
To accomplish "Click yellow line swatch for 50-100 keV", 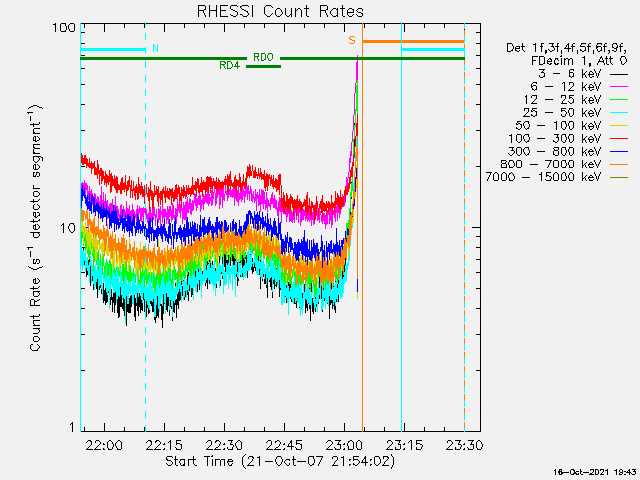I will [x=619, y=126].
